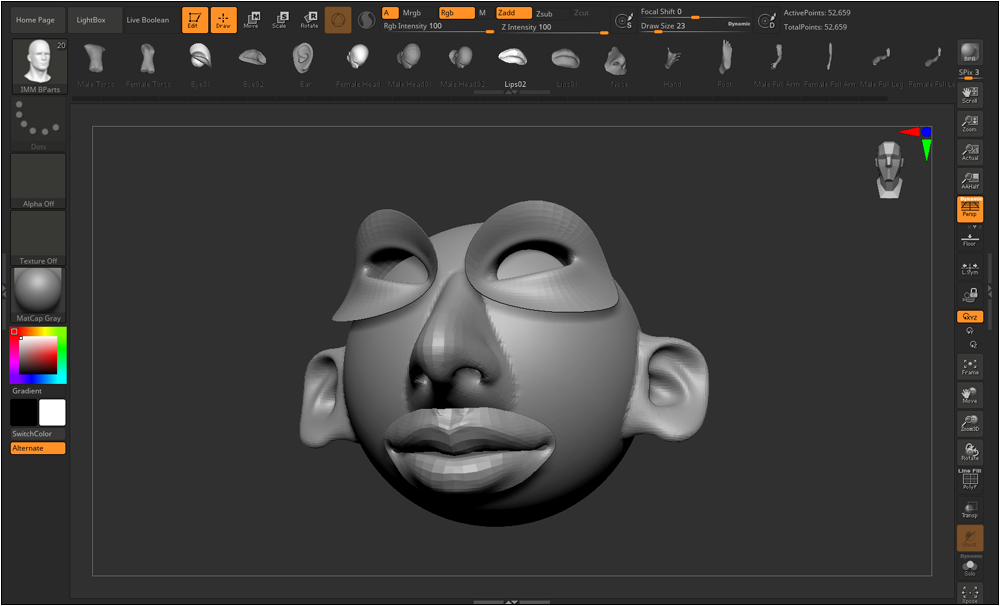The image size is (1000, 606).
Task: Open the Dots stroke type picker
Action: pyautogui.click(x=38, y=126)
